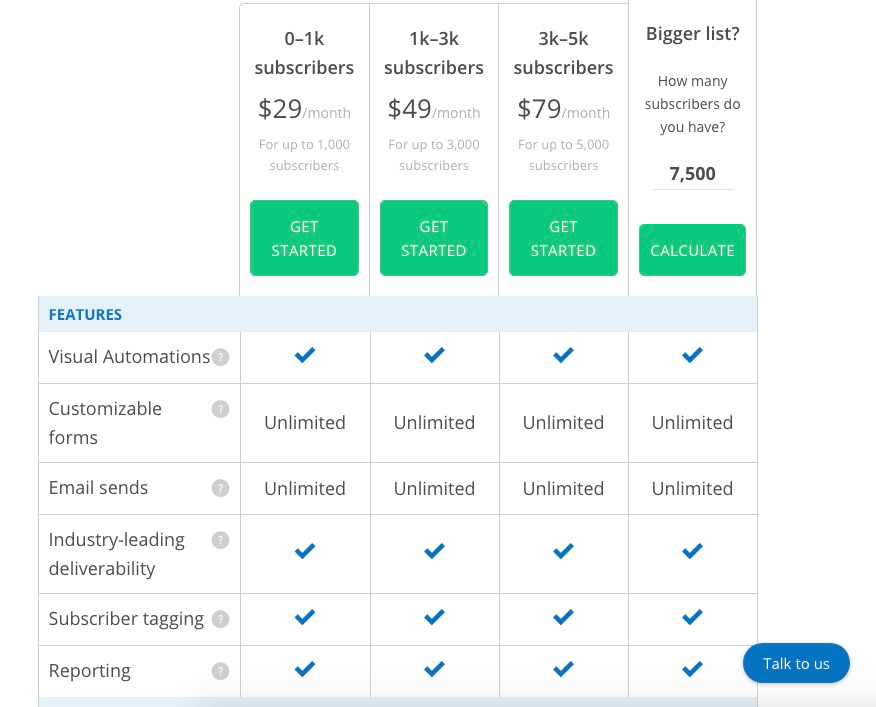
Task: Click the Industry-leading deliverability feature label
Action: [x=117, y=554]
